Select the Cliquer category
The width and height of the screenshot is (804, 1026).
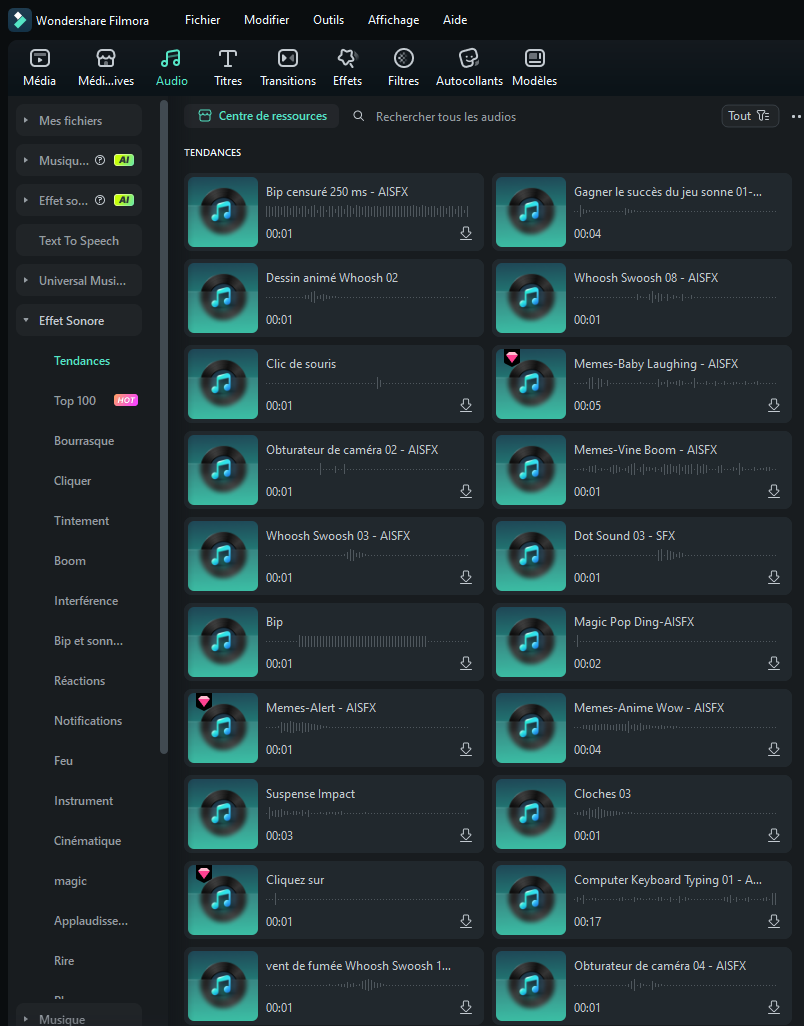[73, 481]
